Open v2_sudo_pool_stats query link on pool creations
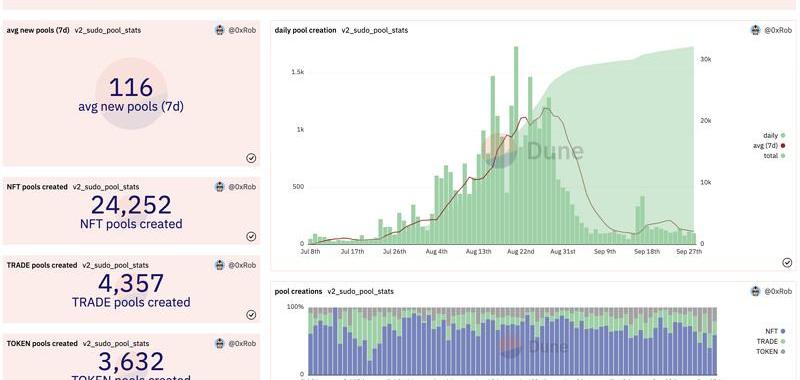The width and height of the screenshot is (800, 380). (x=361, y=291)
